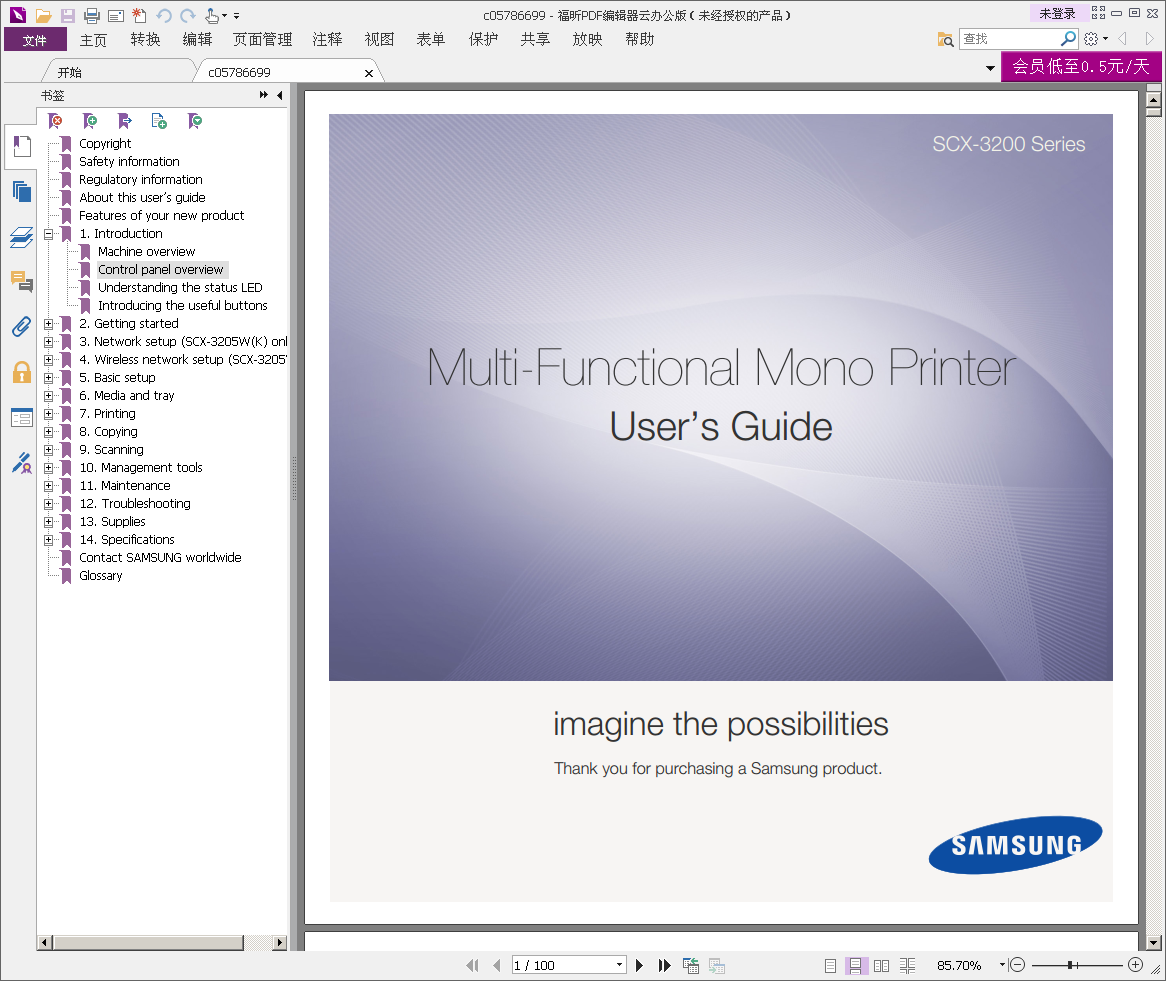Delete the selected bookmark

coord(55,120)
